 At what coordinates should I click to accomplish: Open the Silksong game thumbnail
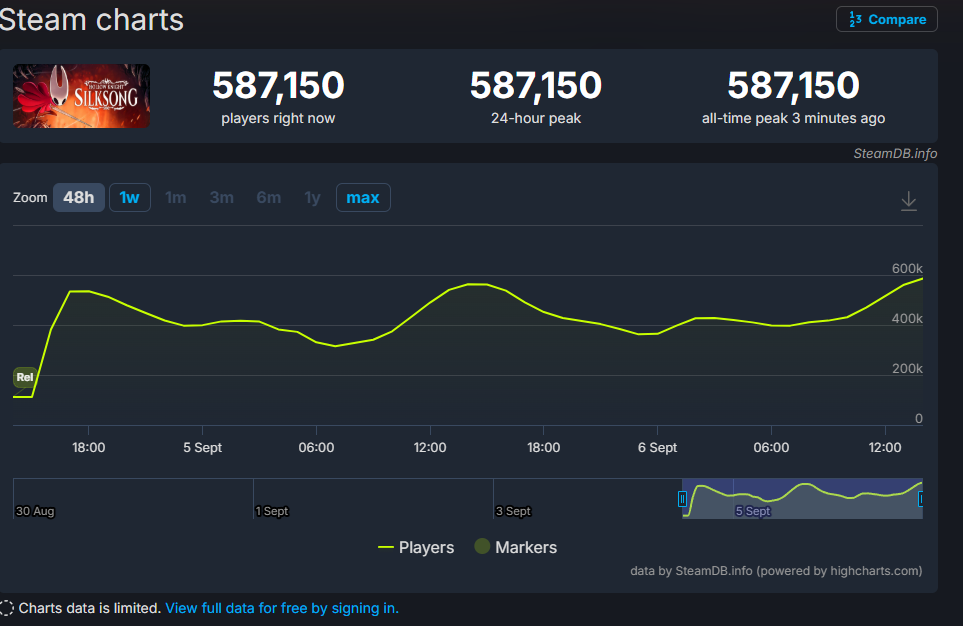81,96
